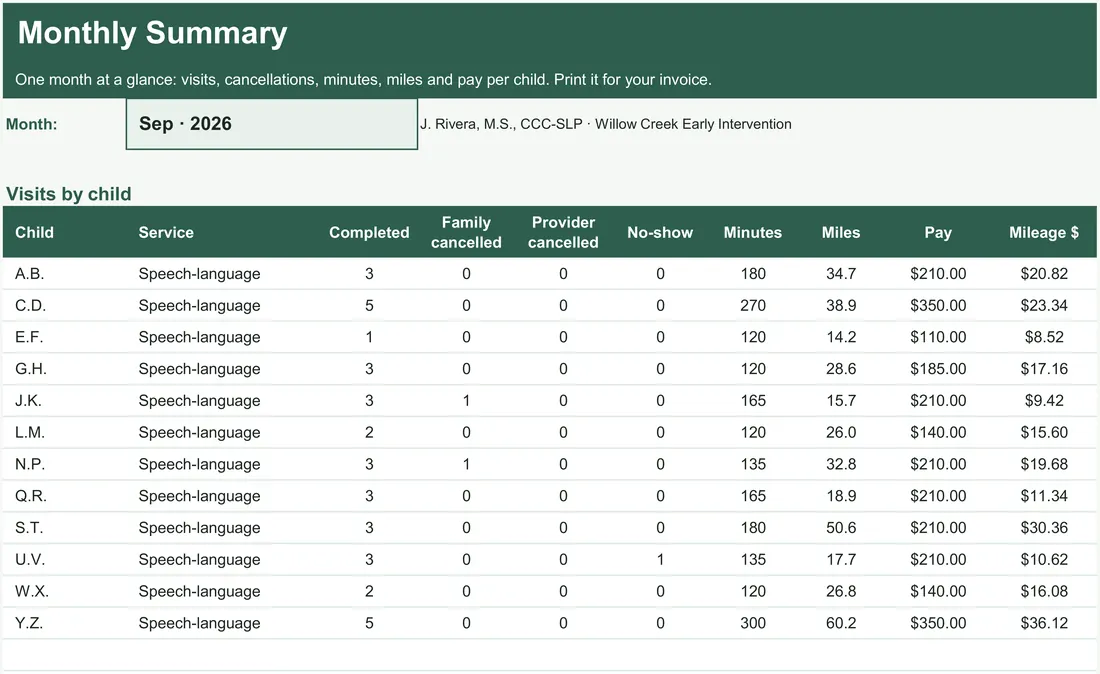Click mileage value $30.36
The height and width of the screenshot is (674, 1100).
pyautogui.click(x=1044, y=527)
